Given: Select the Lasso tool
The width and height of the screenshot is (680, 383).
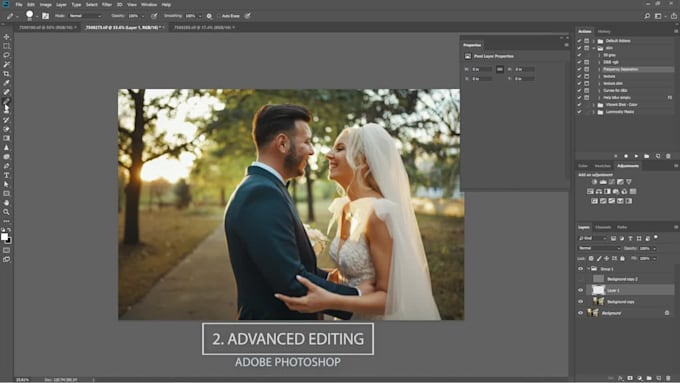Looking at the screenshot, I should [7, 55].
